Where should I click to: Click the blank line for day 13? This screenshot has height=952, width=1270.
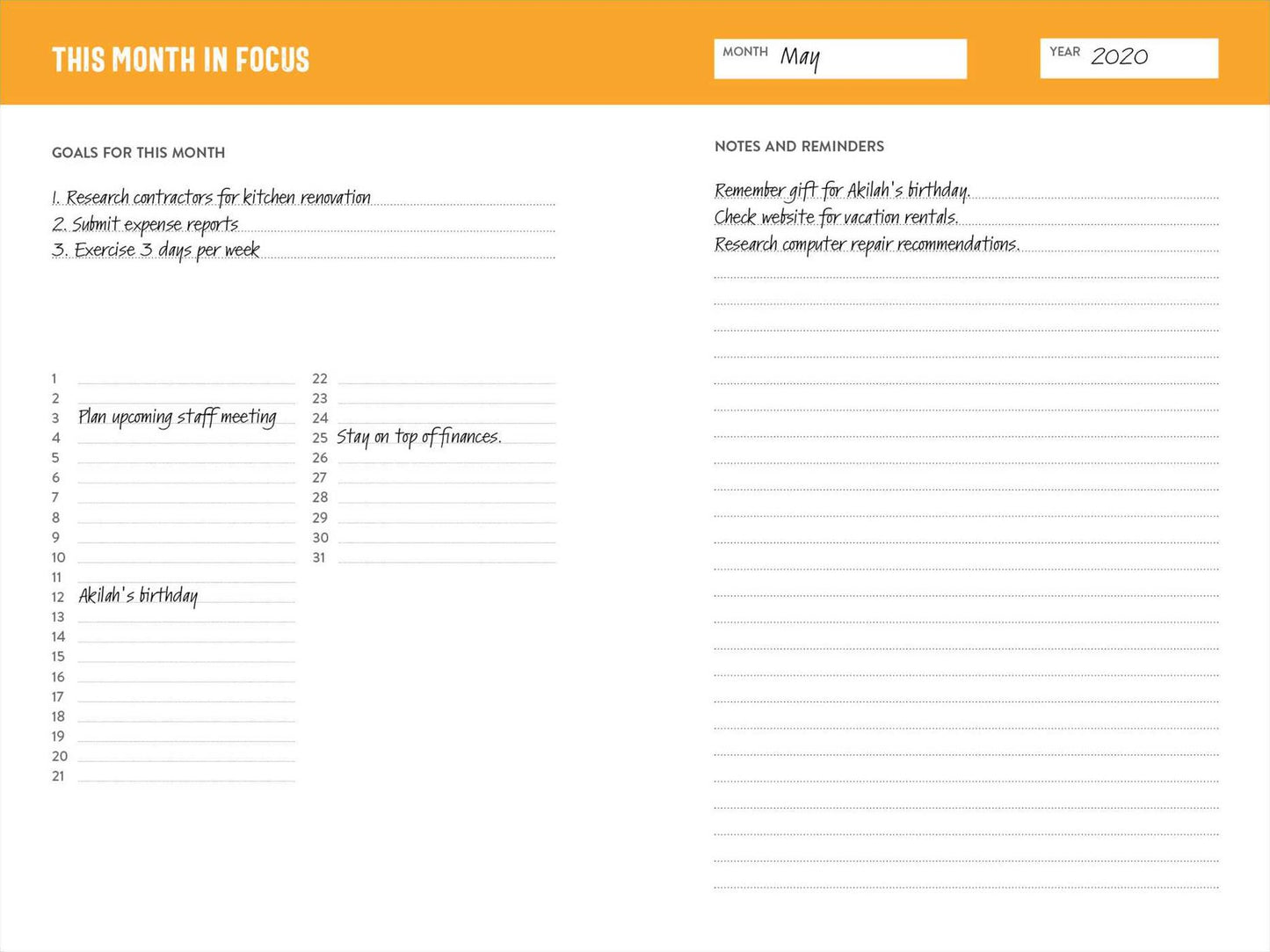pos(186,617)
